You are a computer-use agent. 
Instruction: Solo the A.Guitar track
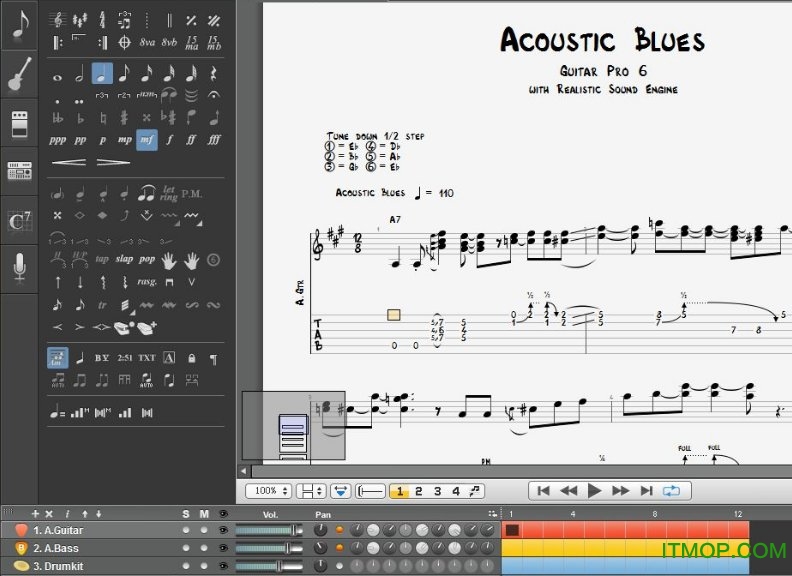point(186,530)
